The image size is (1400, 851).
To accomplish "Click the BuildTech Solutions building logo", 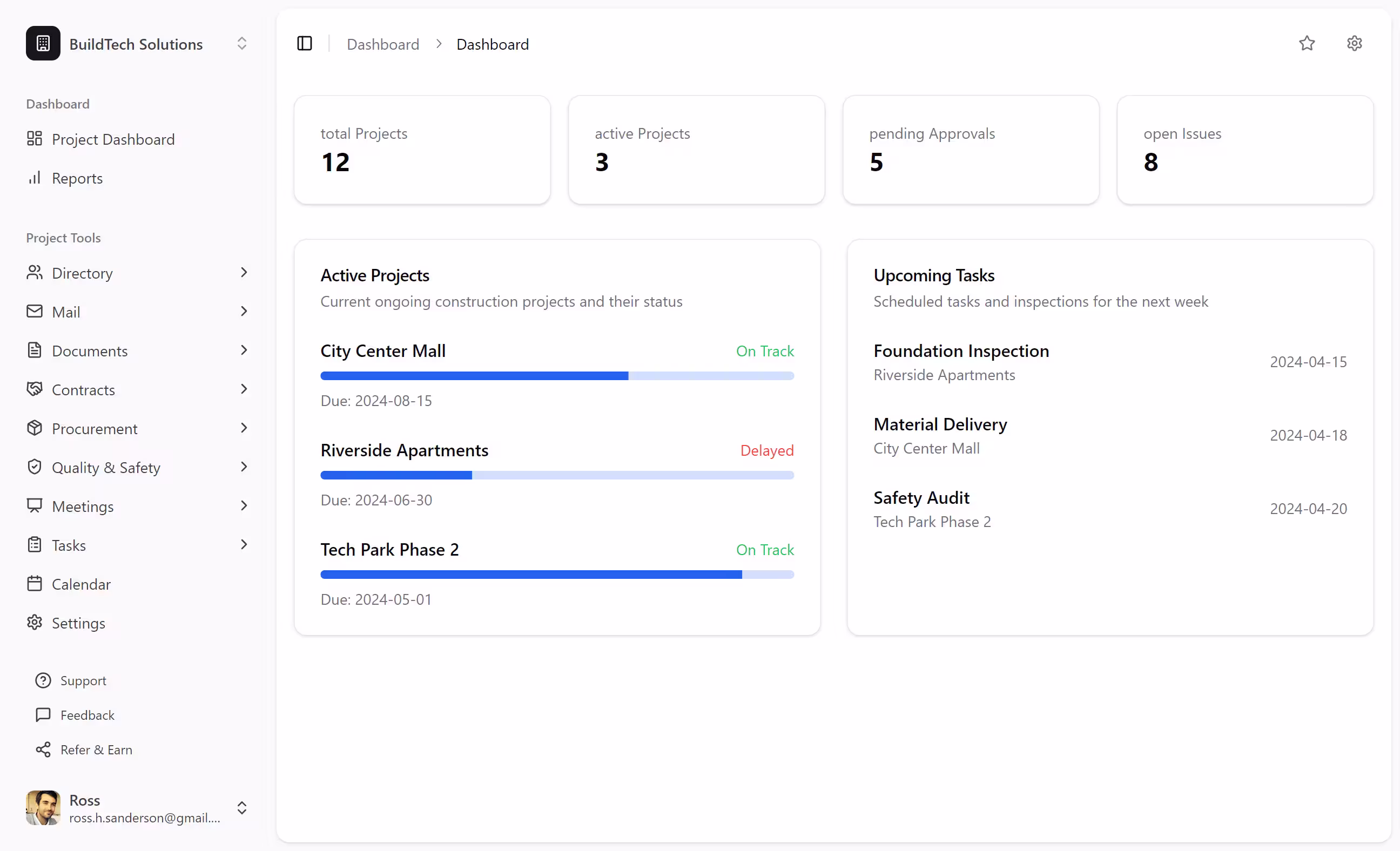I will pos(43,44).
